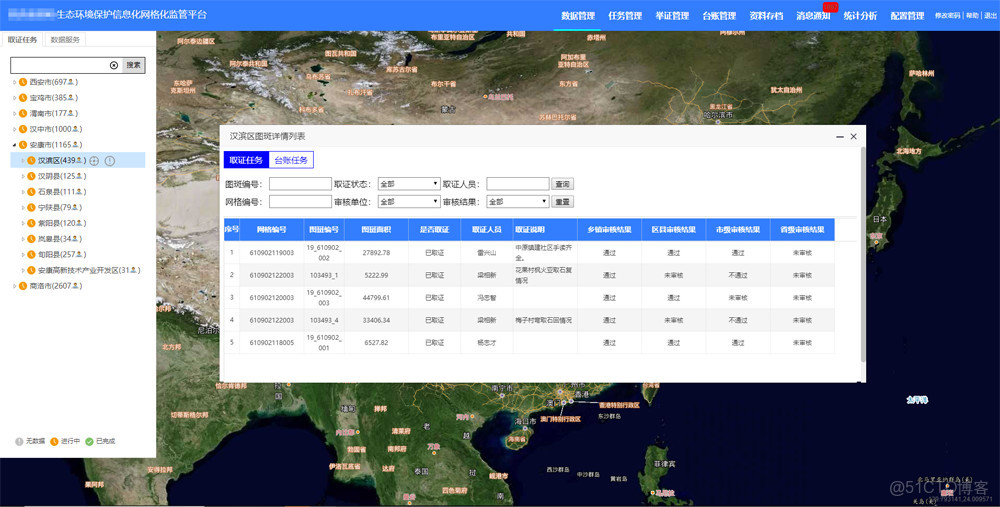The width and height of the screenshot is (1000, 507).
Task: Click the cell 梅子村弯取石回情况
Action: click(x=544, y=320)
